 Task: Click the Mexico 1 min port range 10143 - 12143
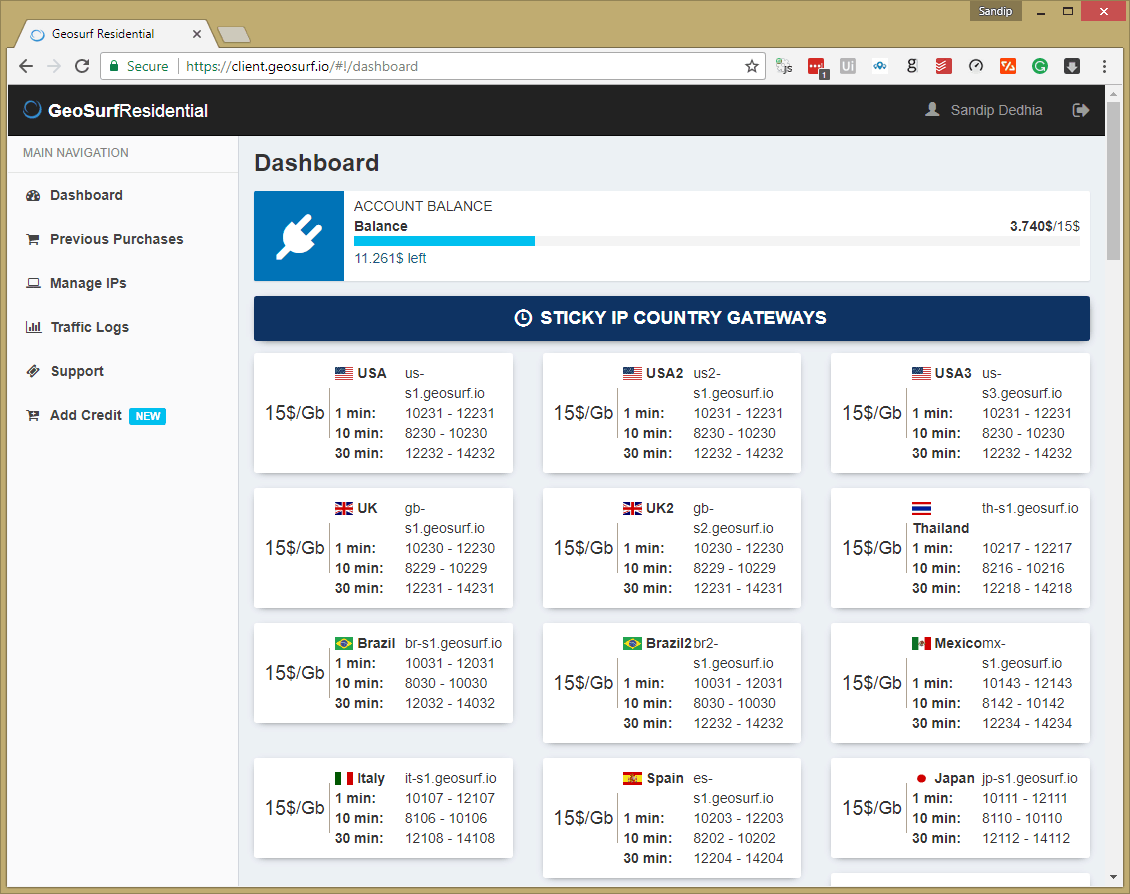[x=1027, y=683]
